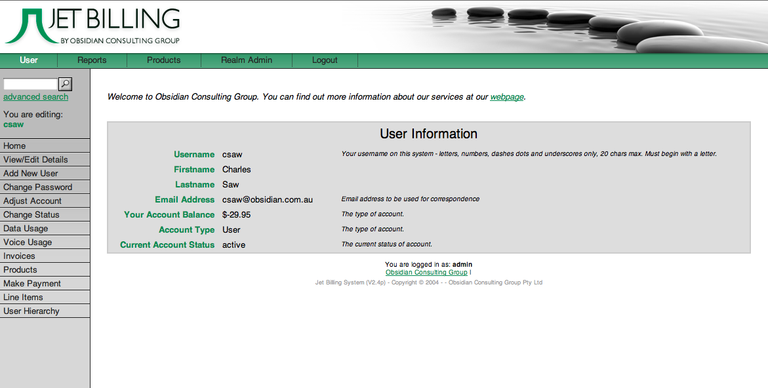The width and height of the screenshot is (768, 388).
Task: Click the Firstname value Charles
Action: tap(237, 170)
